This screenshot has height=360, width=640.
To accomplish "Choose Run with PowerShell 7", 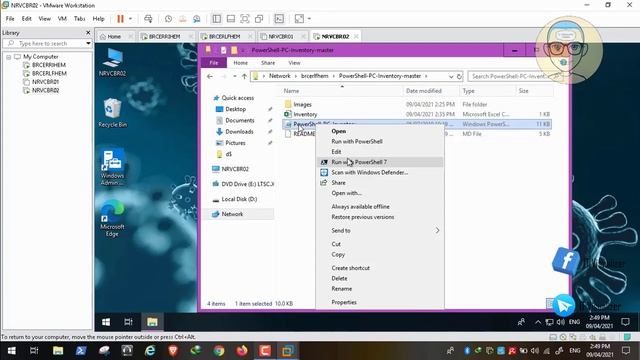I will click(380, 162).
